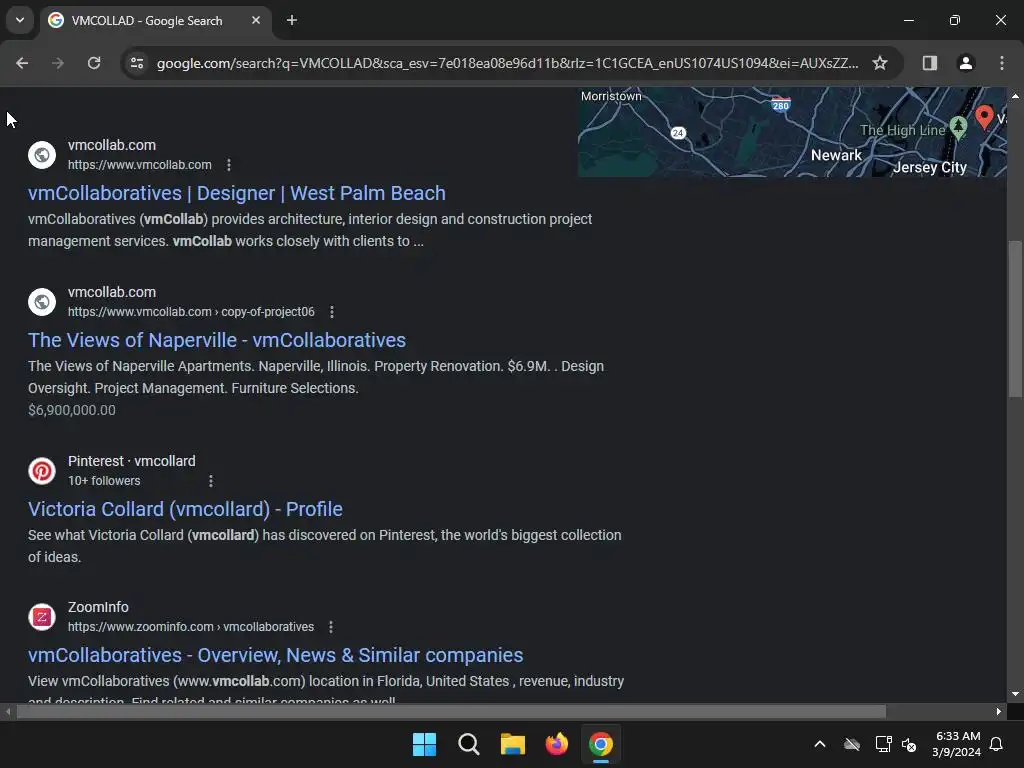Show hidden system tray icons

[x=820, y=744]
